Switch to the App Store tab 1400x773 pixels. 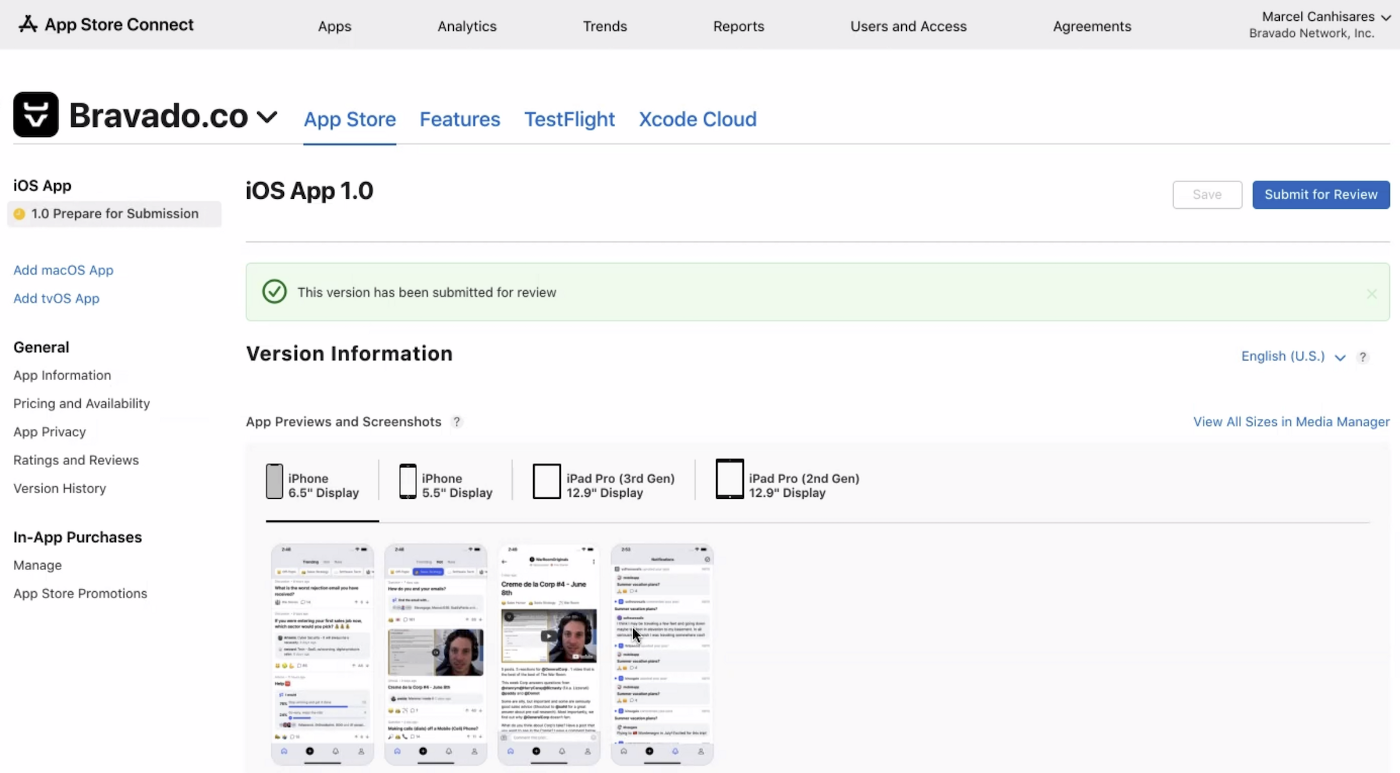click(350, 119)
